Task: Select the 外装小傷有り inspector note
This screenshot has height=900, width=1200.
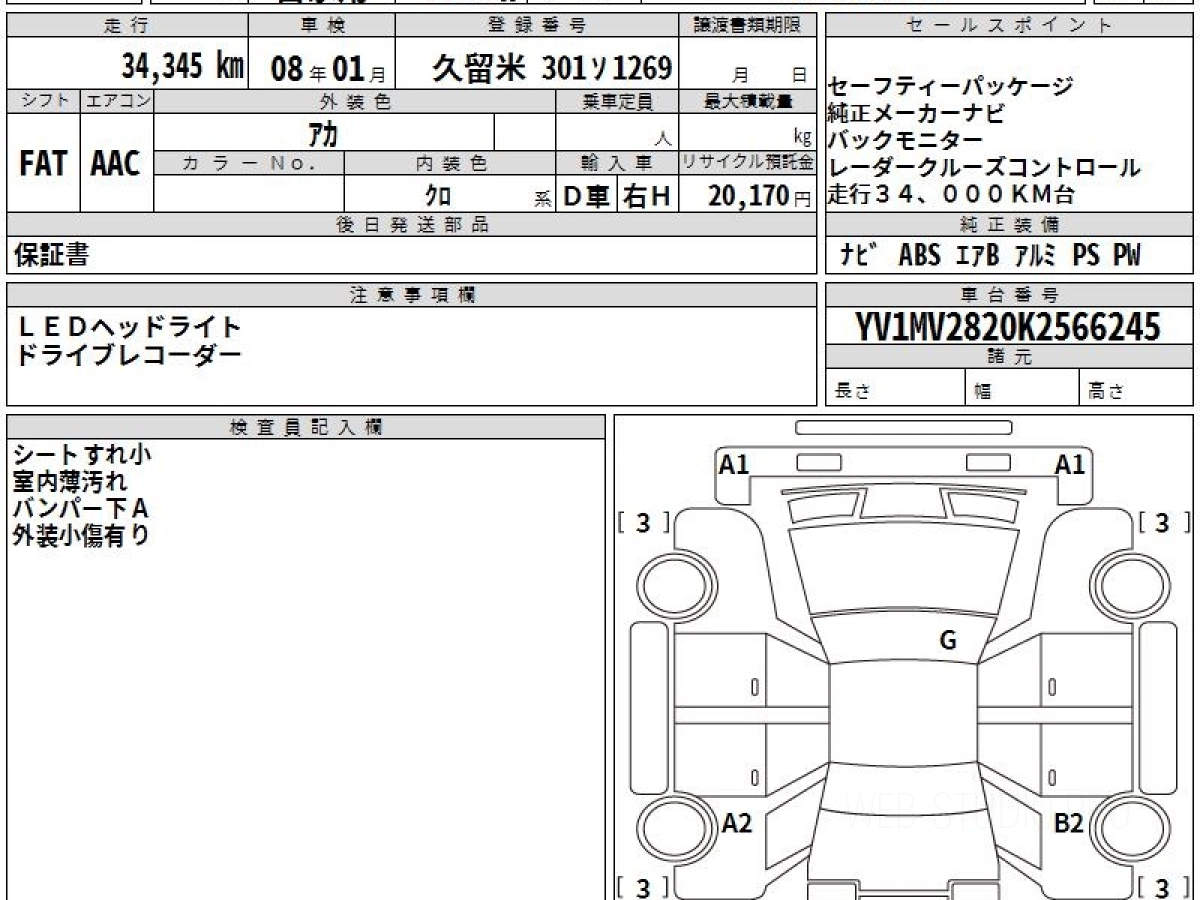Action: point(81,535)
